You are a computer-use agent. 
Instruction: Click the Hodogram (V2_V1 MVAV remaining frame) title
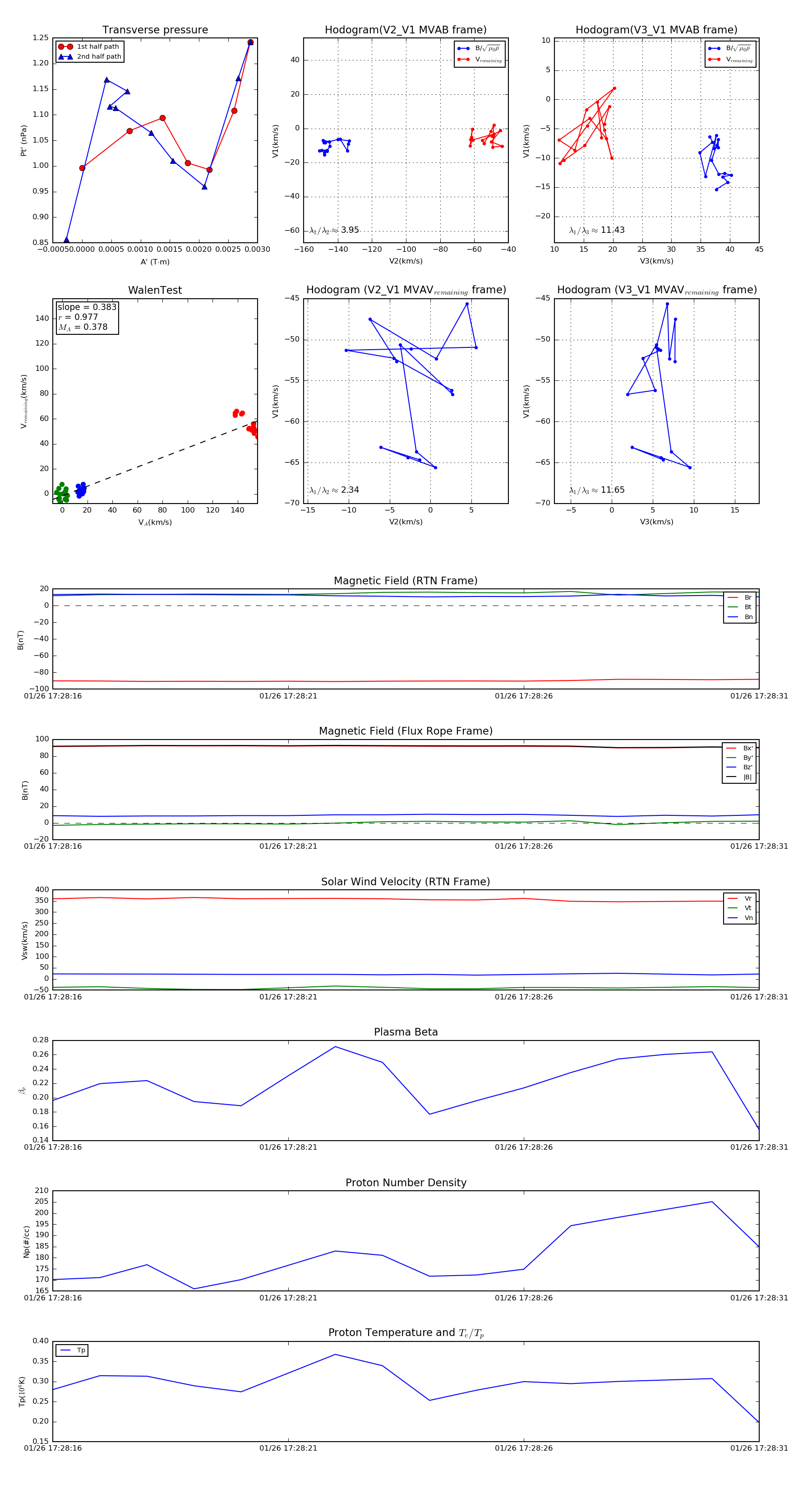tap(406, 290)
